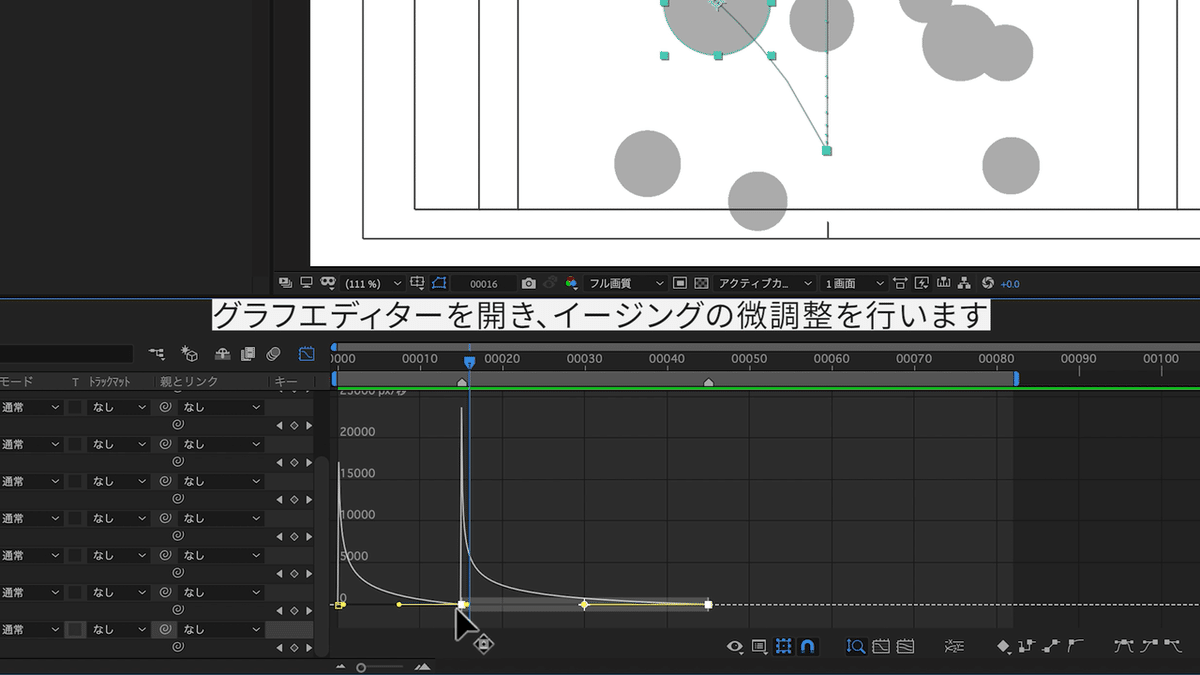Toggle the Graph Editor button

[x=306, y=353]
